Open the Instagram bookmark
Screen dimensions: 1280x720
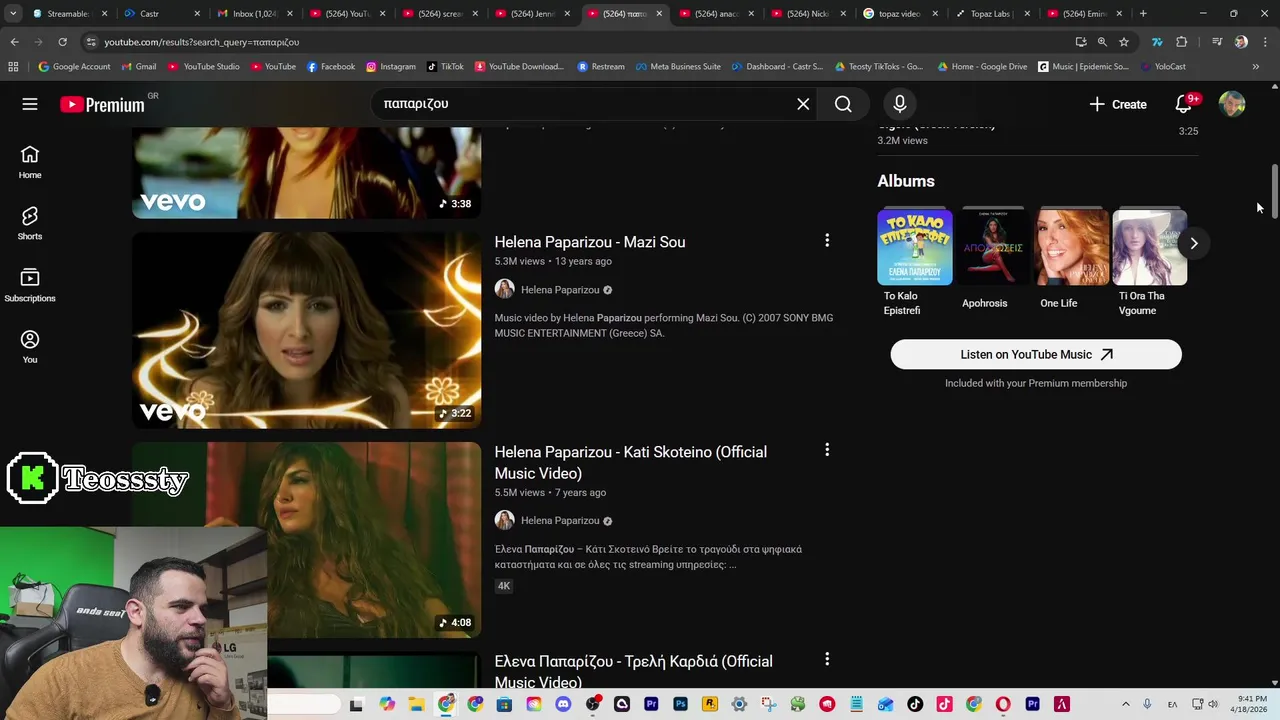[x=391, y=67]
